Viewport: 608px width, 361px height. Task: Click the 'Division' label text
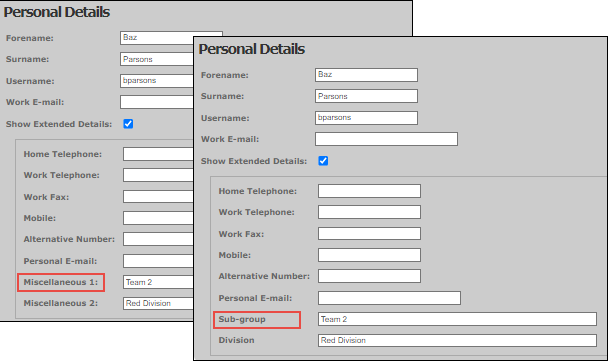[237, 340]
